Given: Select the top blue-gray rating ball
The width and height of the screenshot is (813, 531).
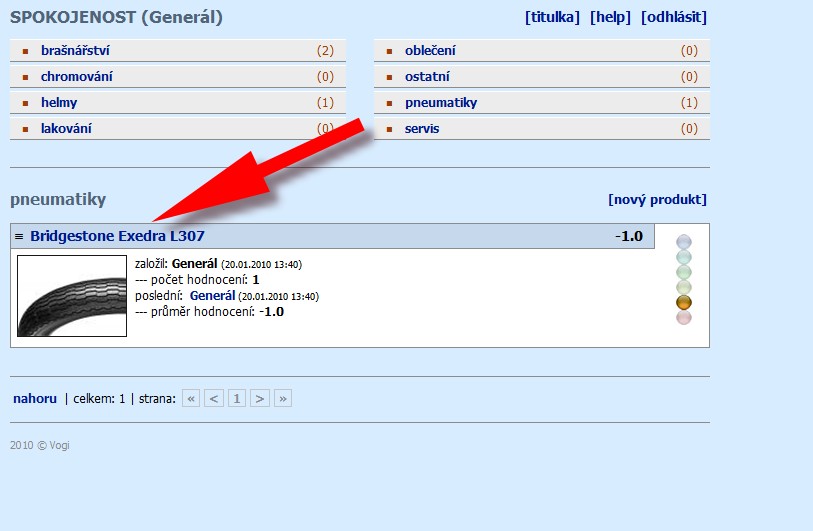Looking at the screenshot, I should [x=684, y=242].
